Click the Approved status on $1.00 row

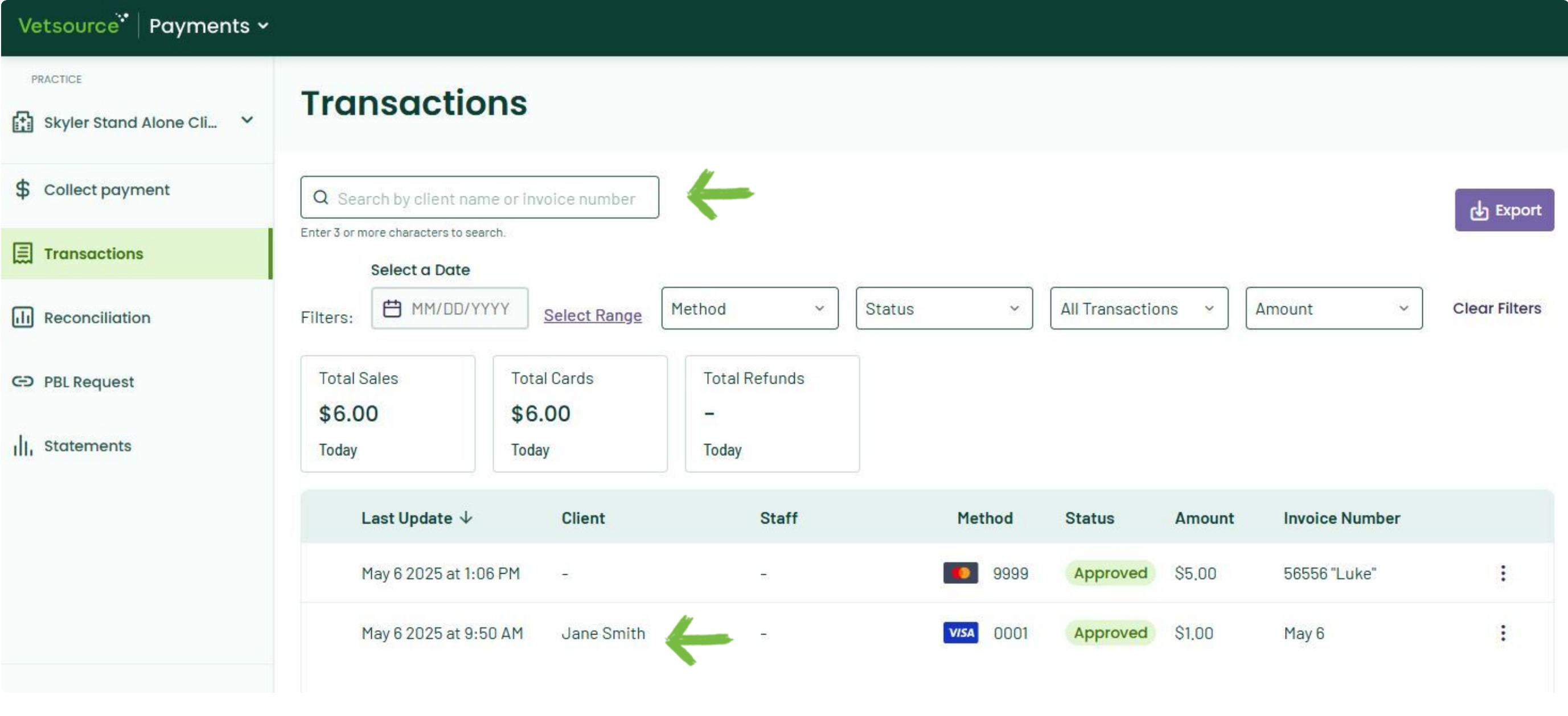point(1110,633)
